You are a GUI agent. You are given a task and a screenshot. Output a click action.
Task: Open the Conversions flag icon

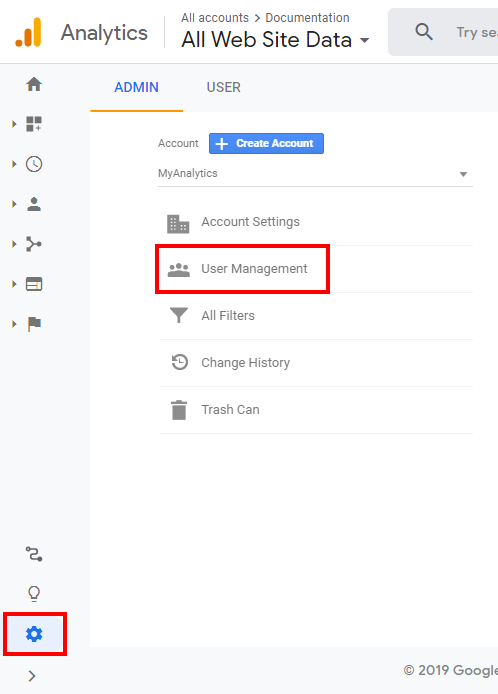coord(34,324)
